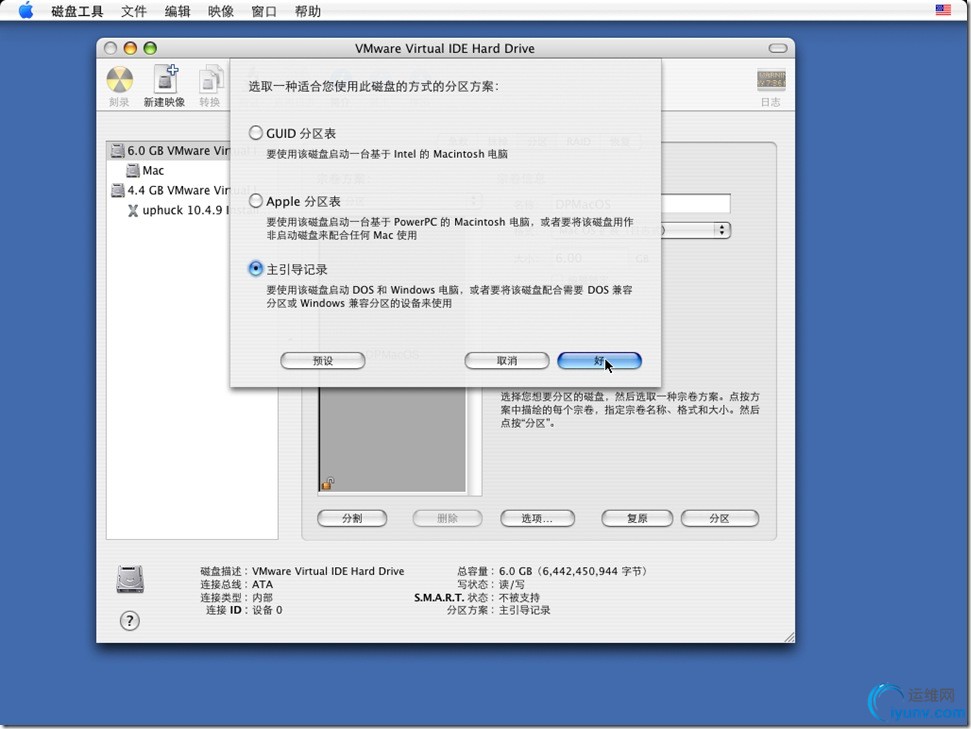Viewport: 971px width, 729px height.
Task: Click the 6.0 GB VMware disk icon
Action: tap(117, 151)
